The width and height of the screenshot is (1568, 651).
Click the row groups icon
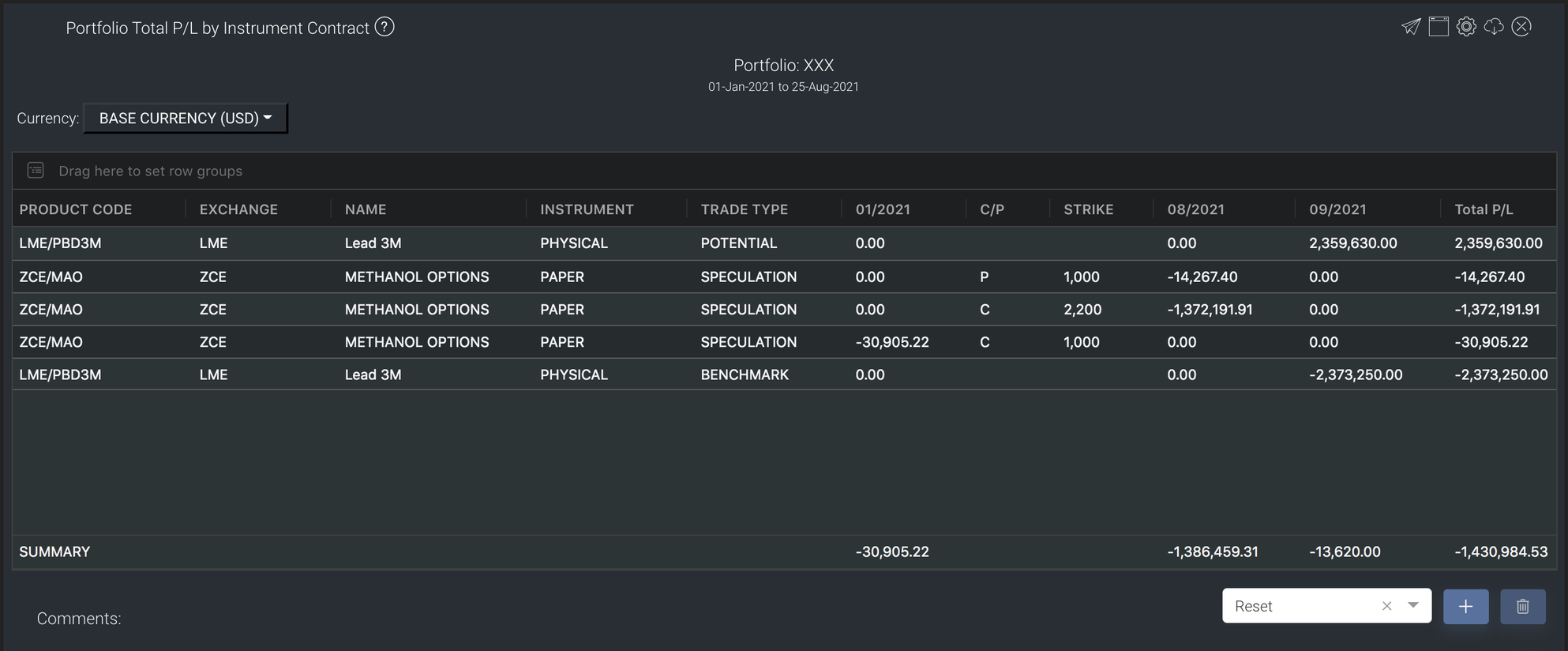[36, 170]
